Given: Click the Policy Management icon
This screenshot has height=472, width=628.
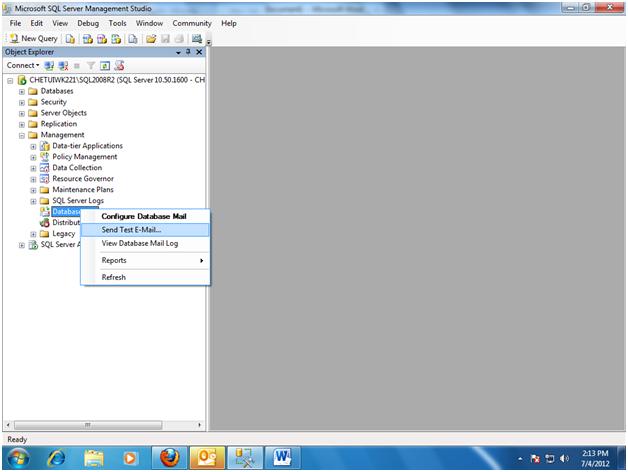Looking at the screenshot, I should pyautogui.click(x=45, y=157).
